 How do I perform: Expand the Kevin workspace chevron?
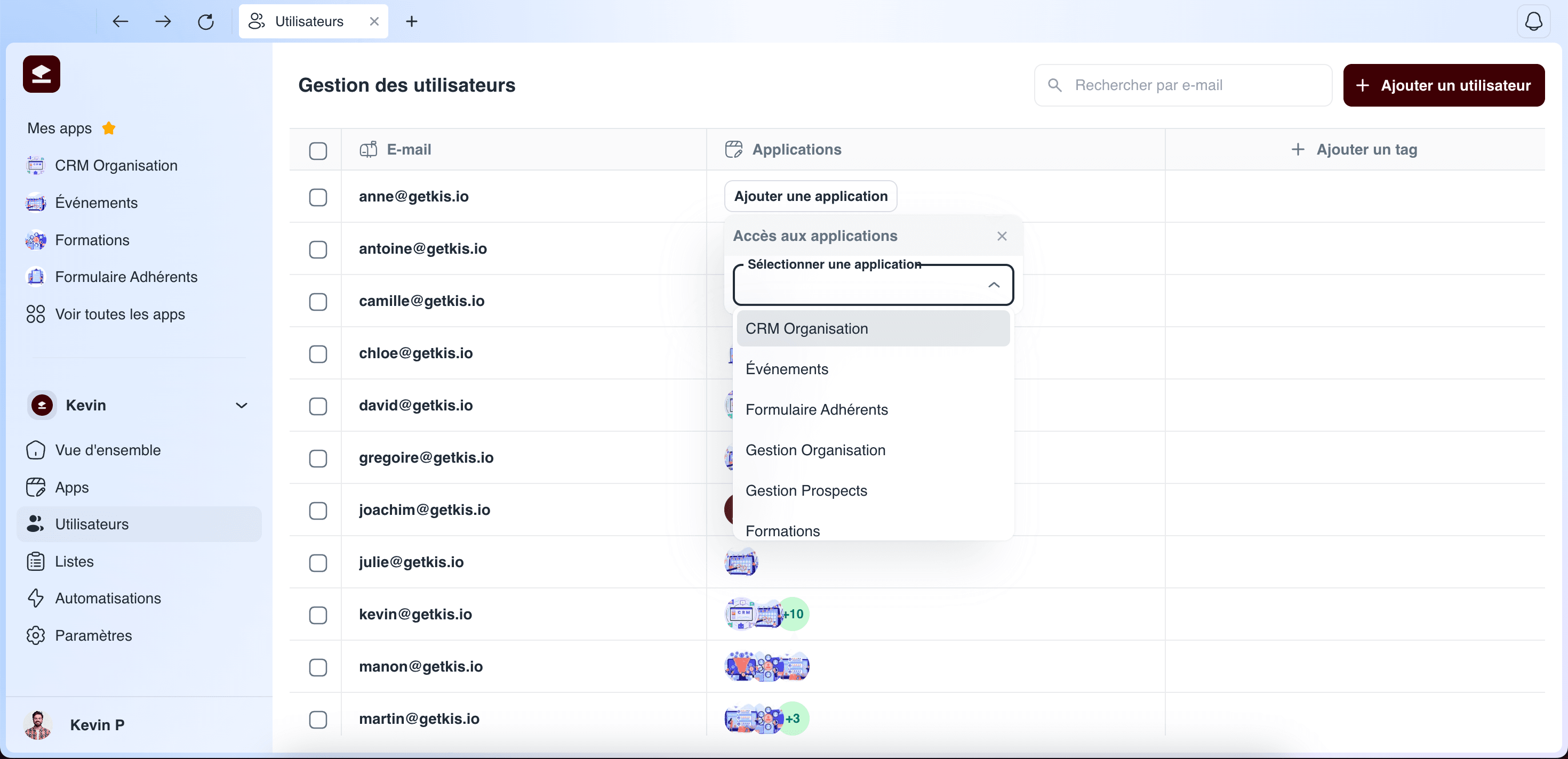pyautogui.click(x=242, y=405)
